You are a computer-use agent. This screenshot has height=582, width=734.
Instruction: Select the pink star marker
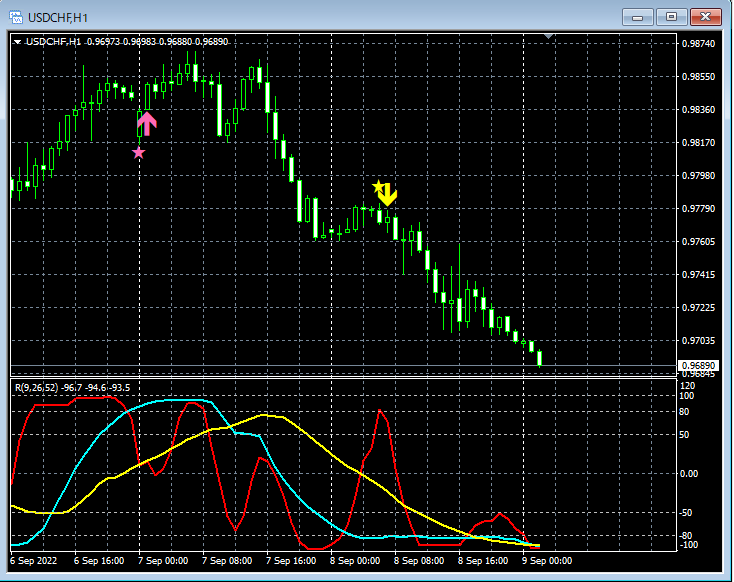139,153
